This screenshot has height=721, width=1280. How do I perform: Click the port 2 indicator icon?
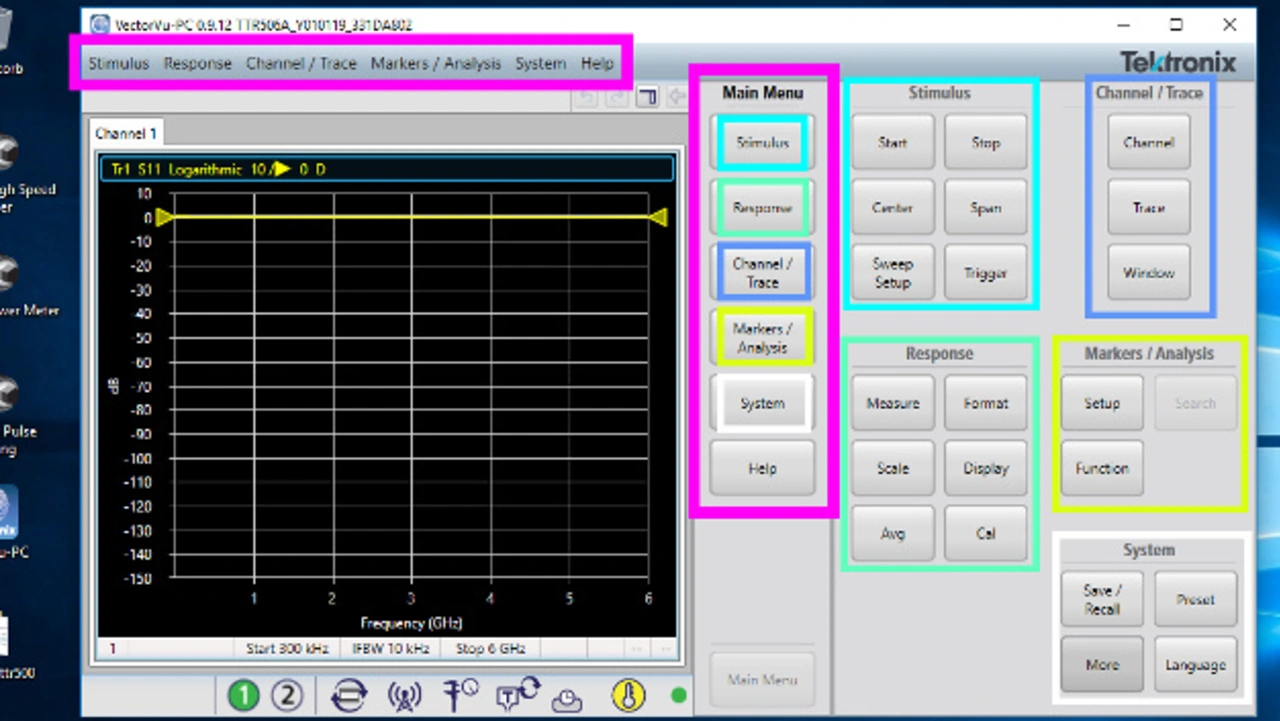click(287, 696)
